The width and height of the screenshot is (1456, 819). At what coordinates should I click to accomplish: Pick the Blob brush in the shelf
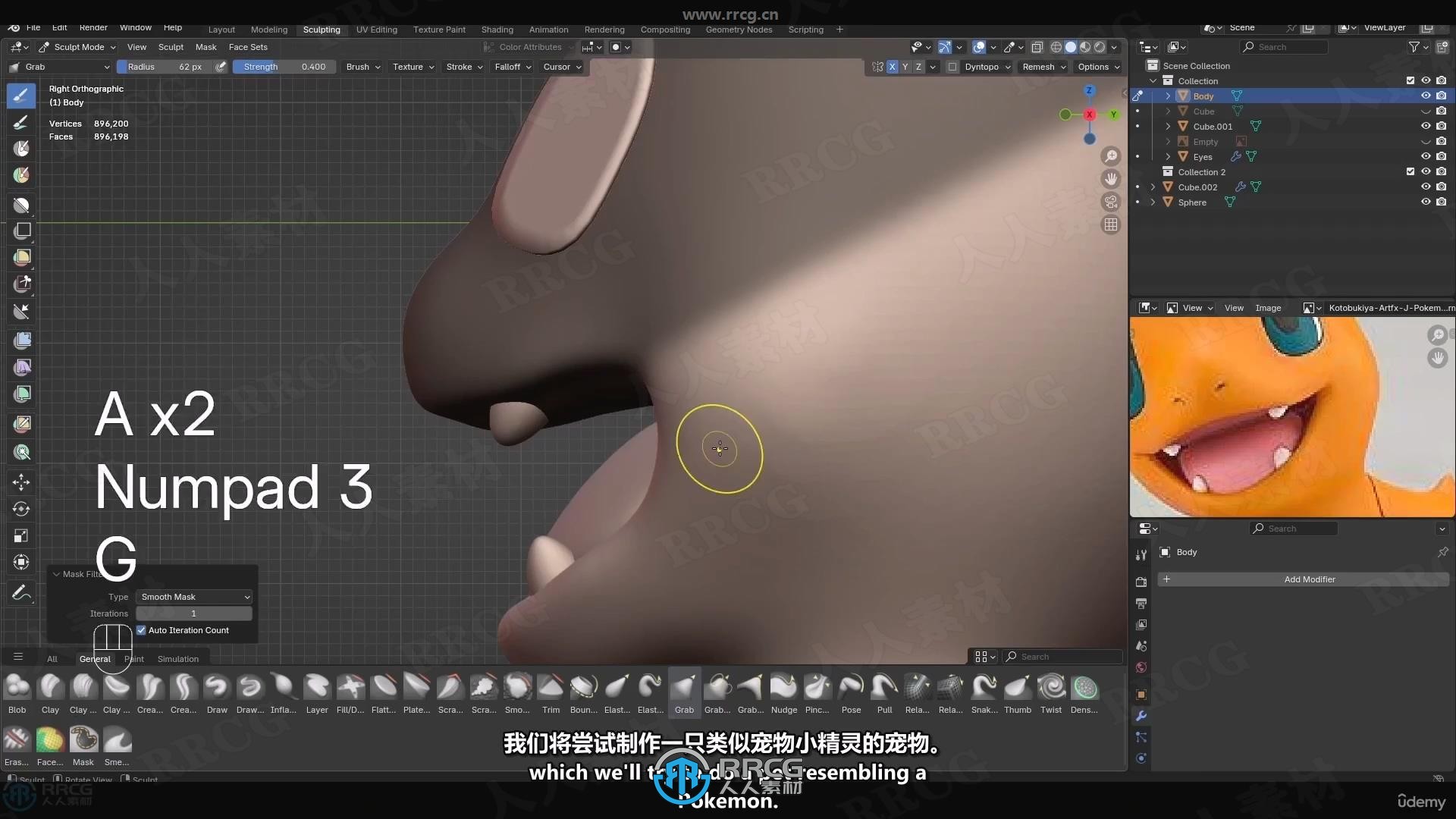tap(17, 694)
